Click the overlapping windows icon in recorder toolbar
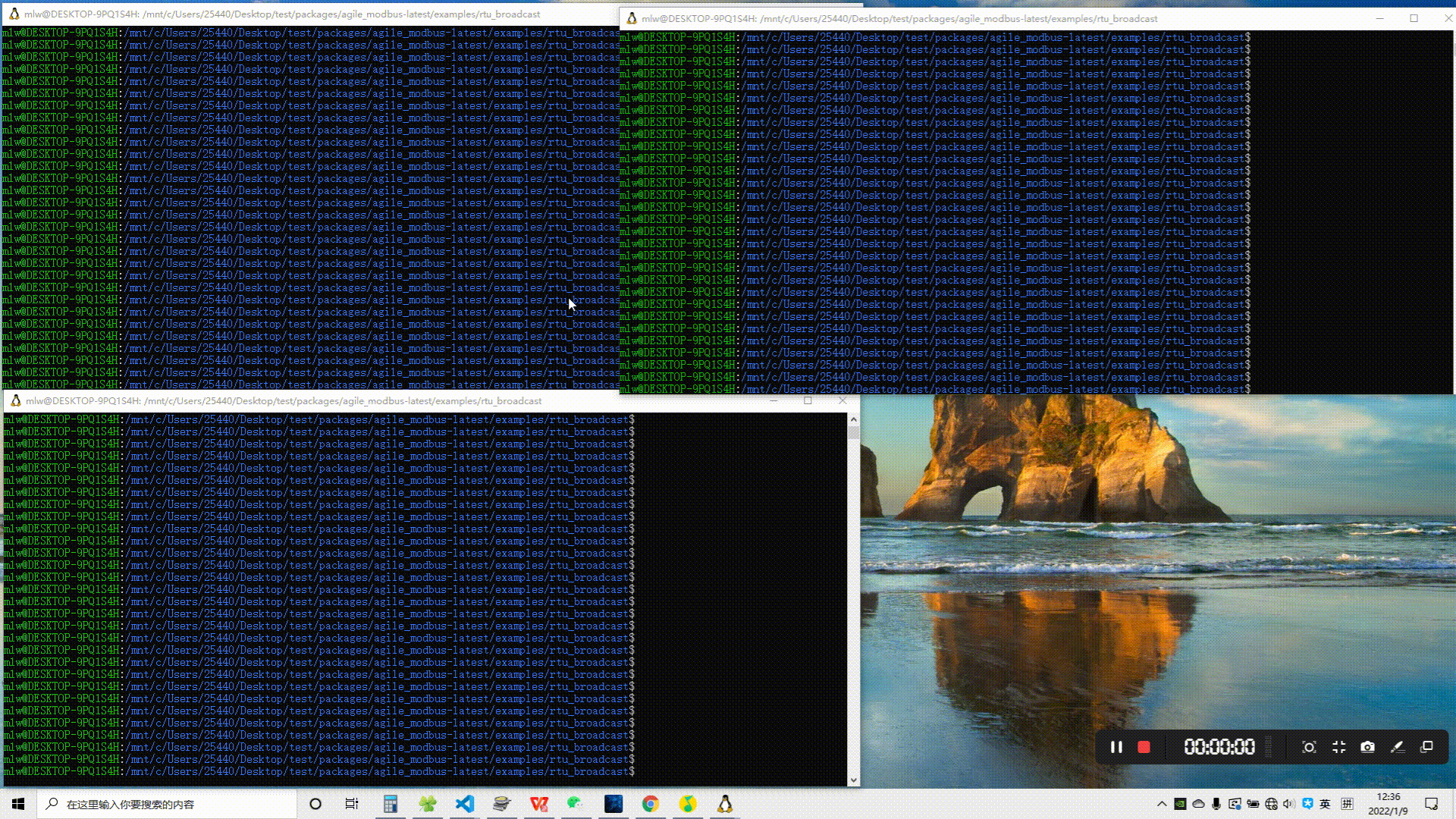The height and width of the screenshot is (819, 1456). click(1426, 747)
